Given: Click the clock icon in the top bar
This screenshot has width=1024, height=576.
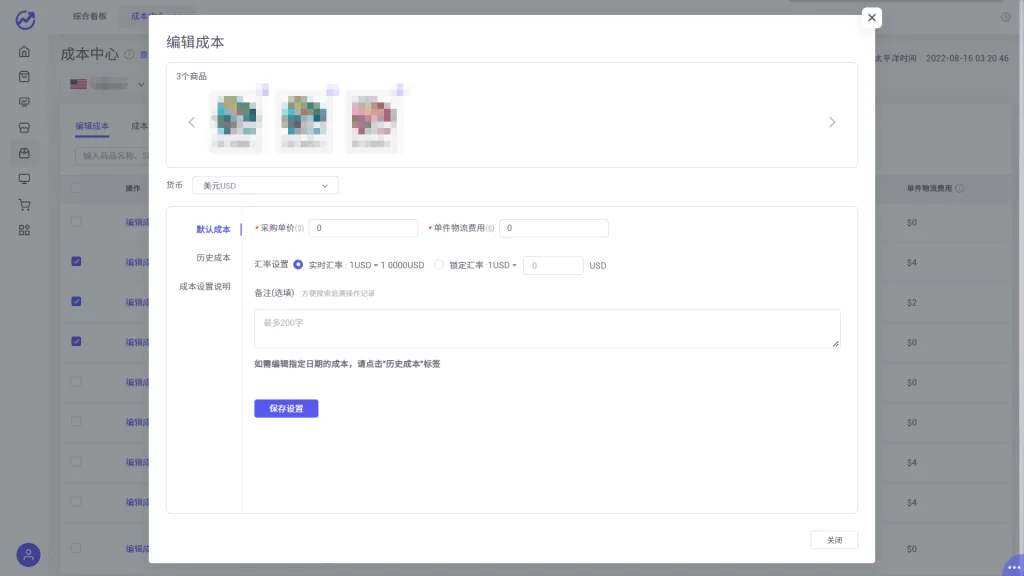Looking at the screenshot, I should coord(1005,17).
